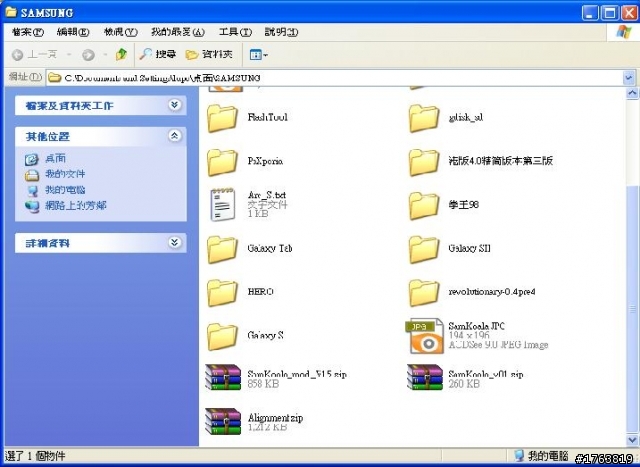
Task: Select the 拳王98 folder icon
Action: tap(424, 205)
